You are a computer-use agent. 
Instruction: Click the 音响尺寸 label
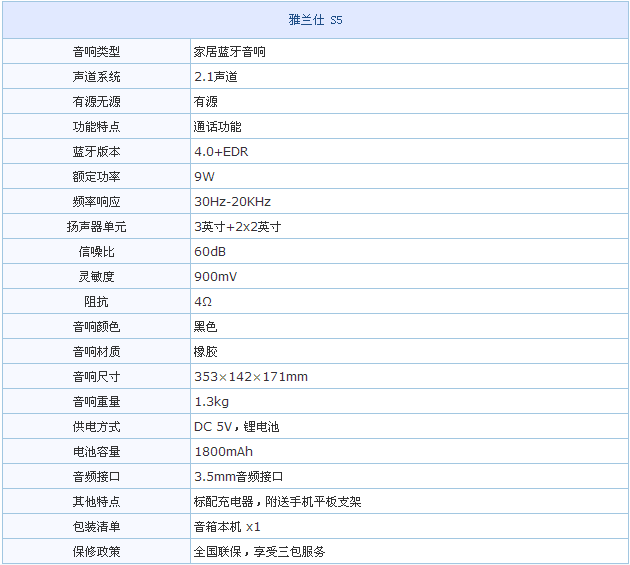click(96, 377)
